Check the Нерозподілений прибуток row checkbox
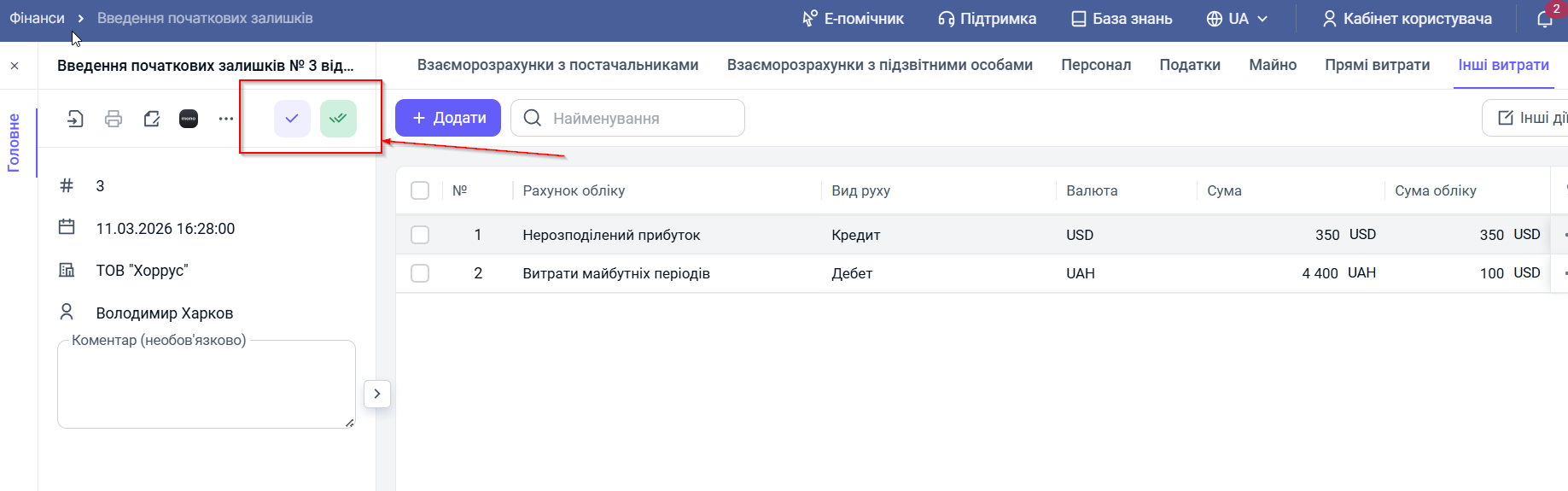This screenshot has width=1568, height=491. coord(420,235)
